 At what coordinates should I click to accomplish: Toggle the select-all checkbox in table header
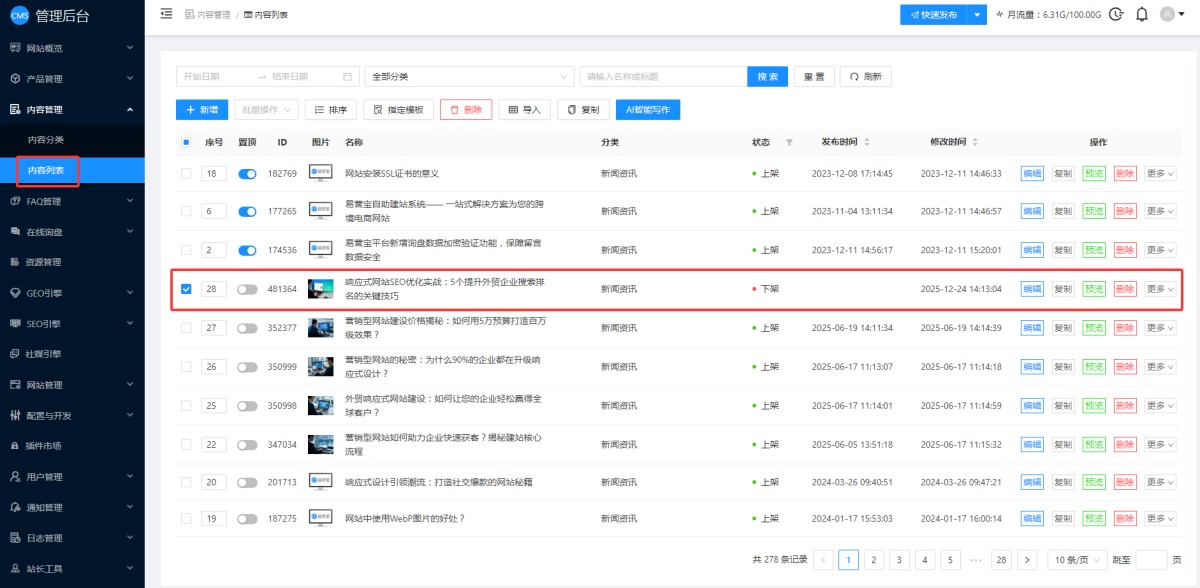tap(186, 142)
